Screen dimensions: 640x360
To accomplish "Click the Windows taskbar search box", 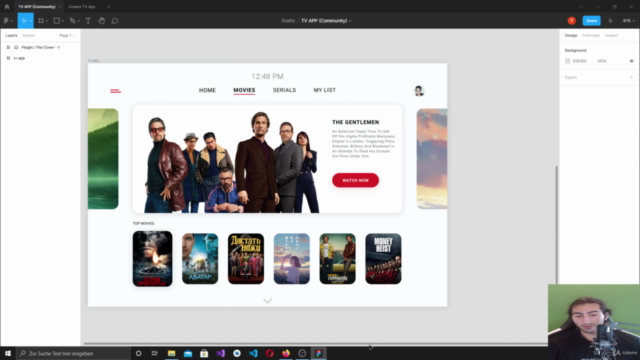I will (73, 353).
